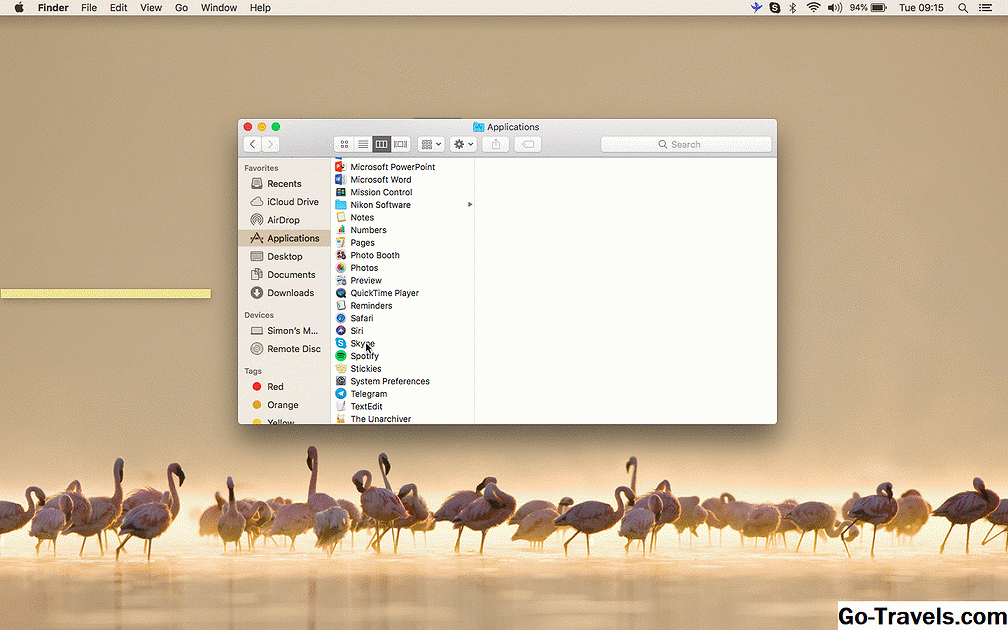Screen dimensions: 1008x630
Task: Select the Red tag in the sidebar
Action: point(275,387)
